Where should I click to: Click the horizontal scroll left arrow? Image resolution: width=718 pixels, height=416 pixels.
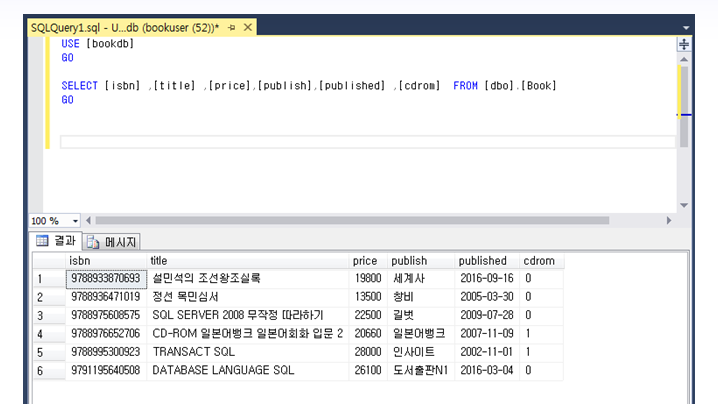point(88,221)
